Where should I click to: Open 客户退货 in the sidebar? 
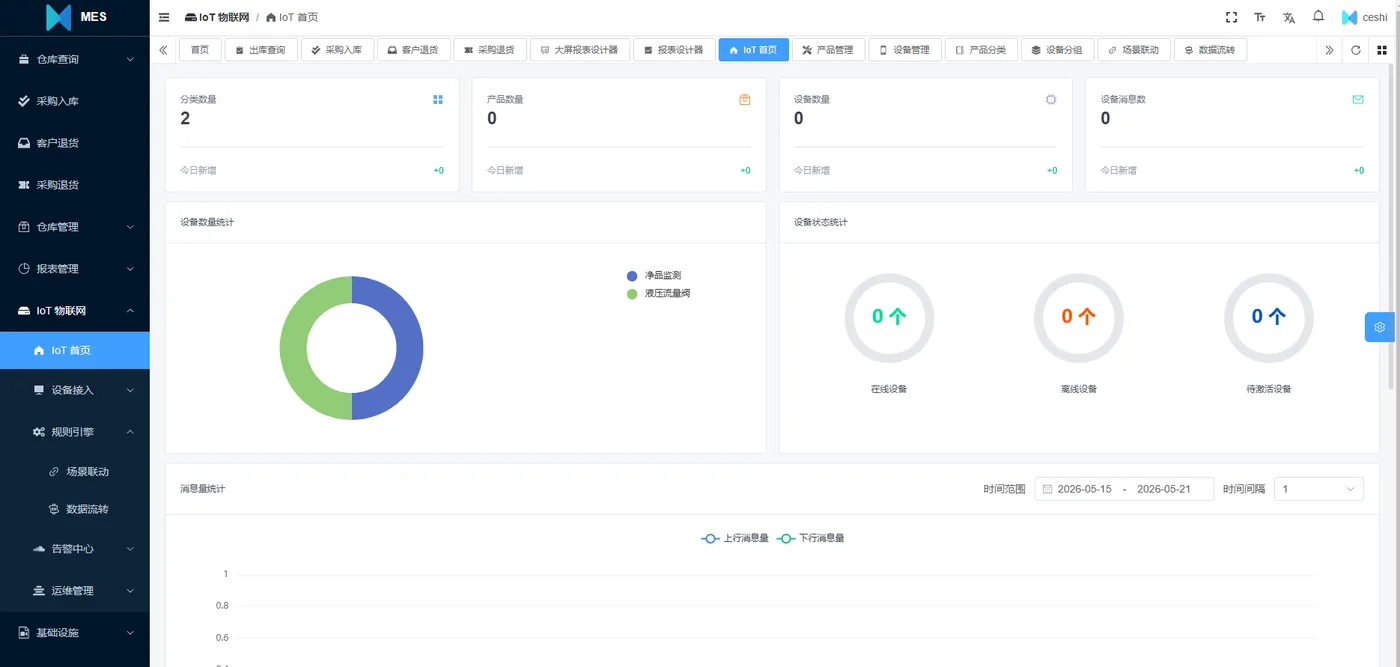pos(75,143)
